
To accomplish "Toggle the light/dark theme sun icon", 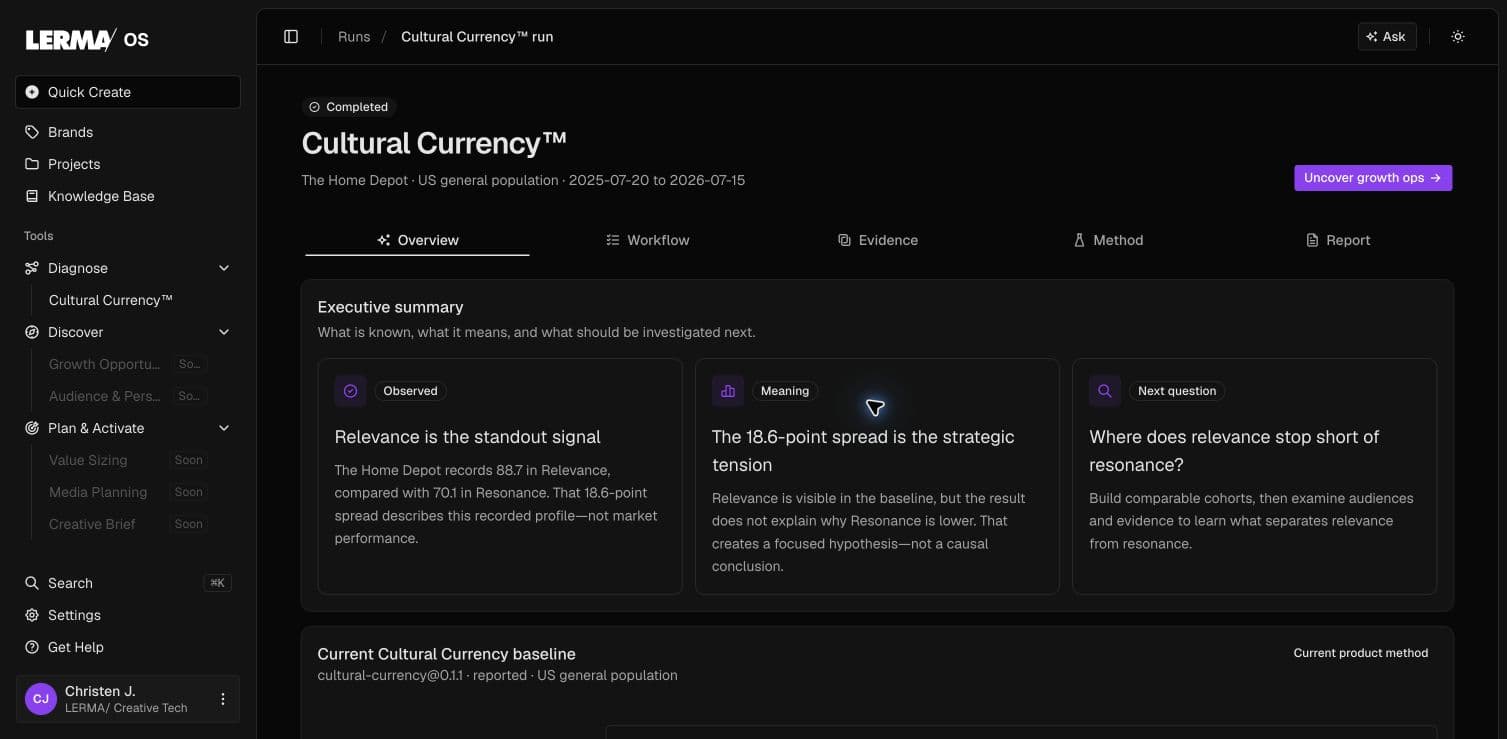I will [x=1458, y=37].
